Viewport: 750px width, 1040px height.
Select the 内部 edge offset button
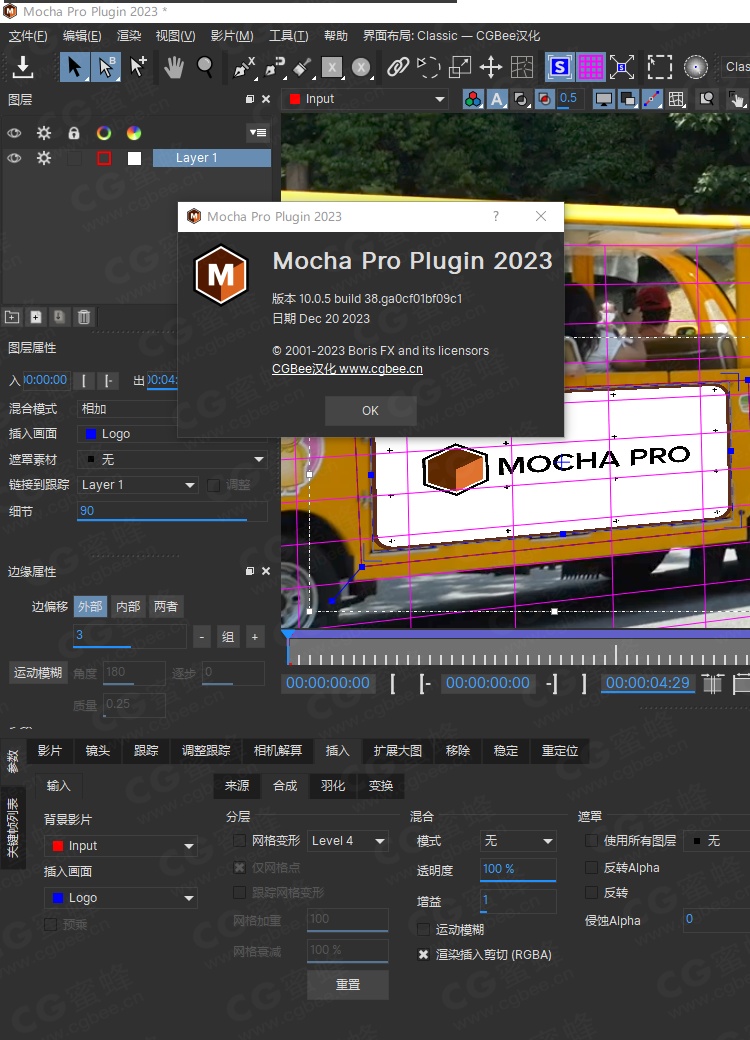pyautogui.click(x=128, y=606)
